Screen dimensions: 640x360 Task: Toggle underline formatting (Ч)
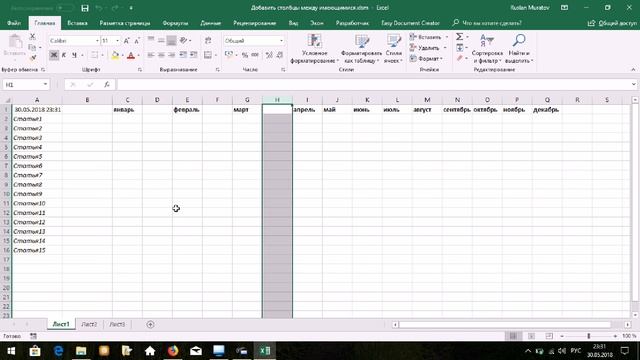pos(74,55)
